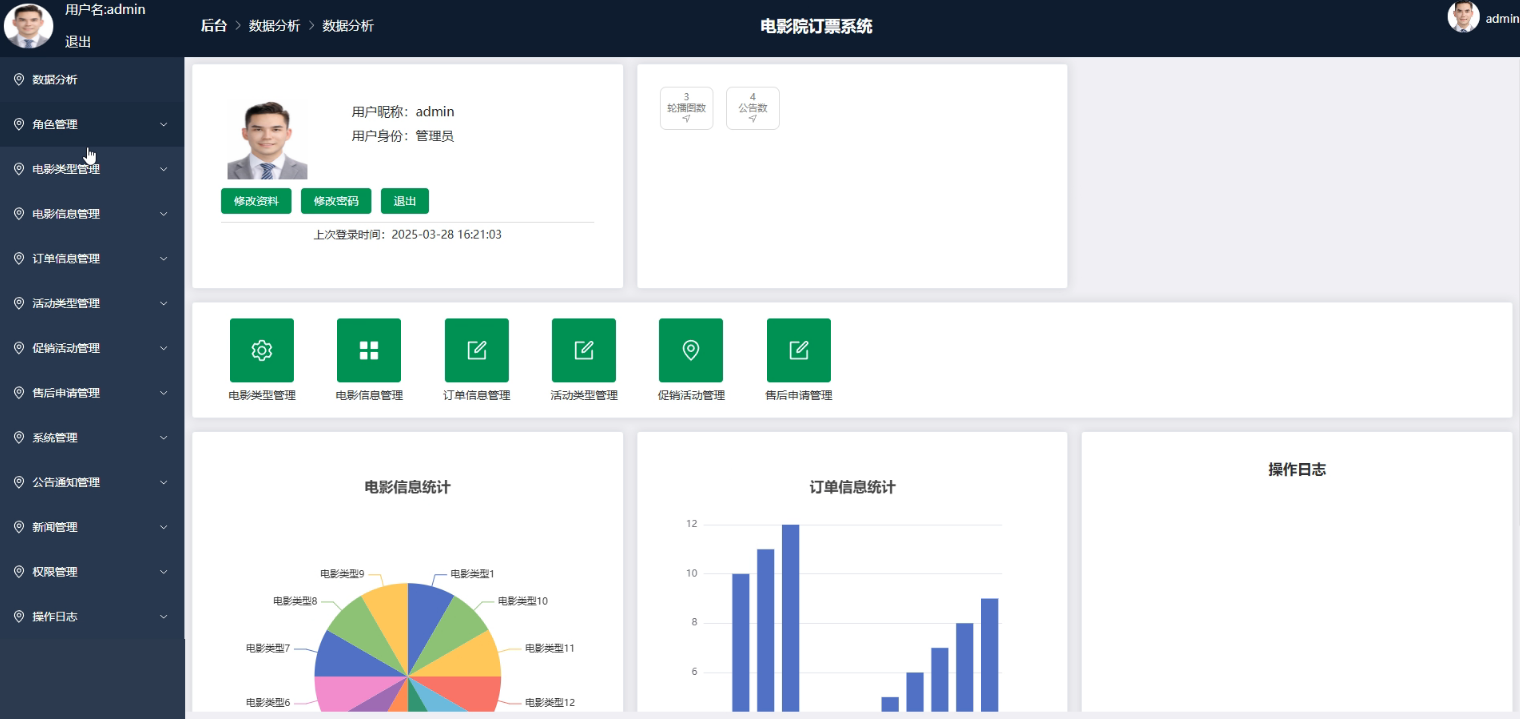This screenshot has height=719, width=1520.
Task: Open the 订单信息管理 edit shortcut icon
Action: pyautogui.click(x=477, y=350)
